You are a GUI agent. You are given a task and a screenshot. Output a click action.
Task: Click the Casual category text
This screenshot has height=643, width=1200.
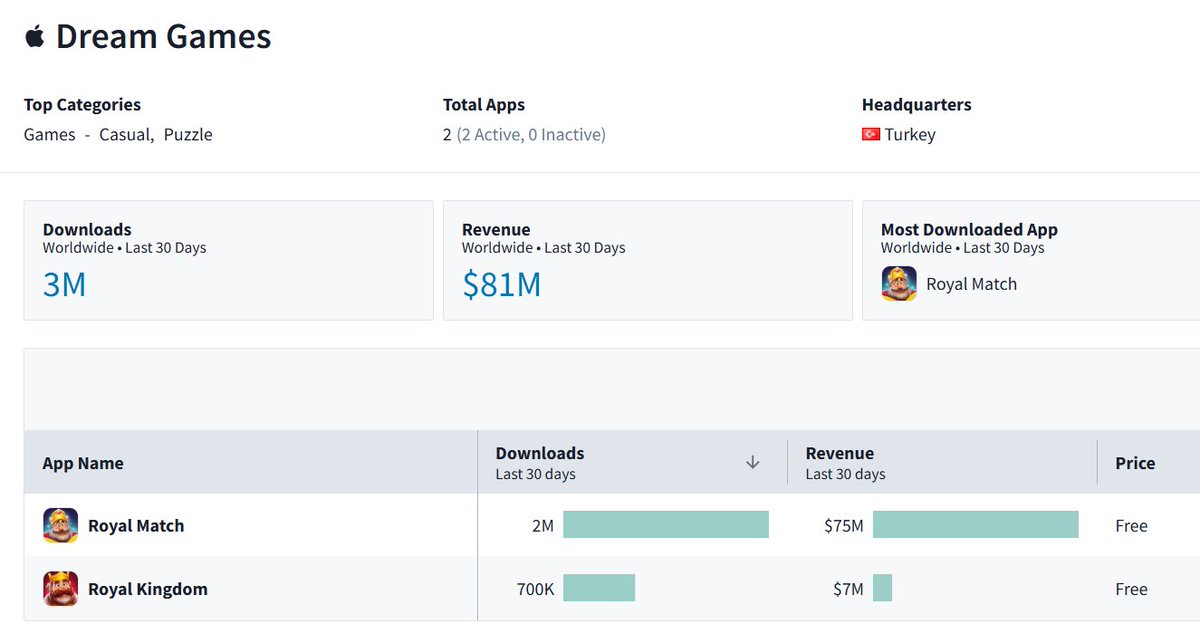point(125,134)
